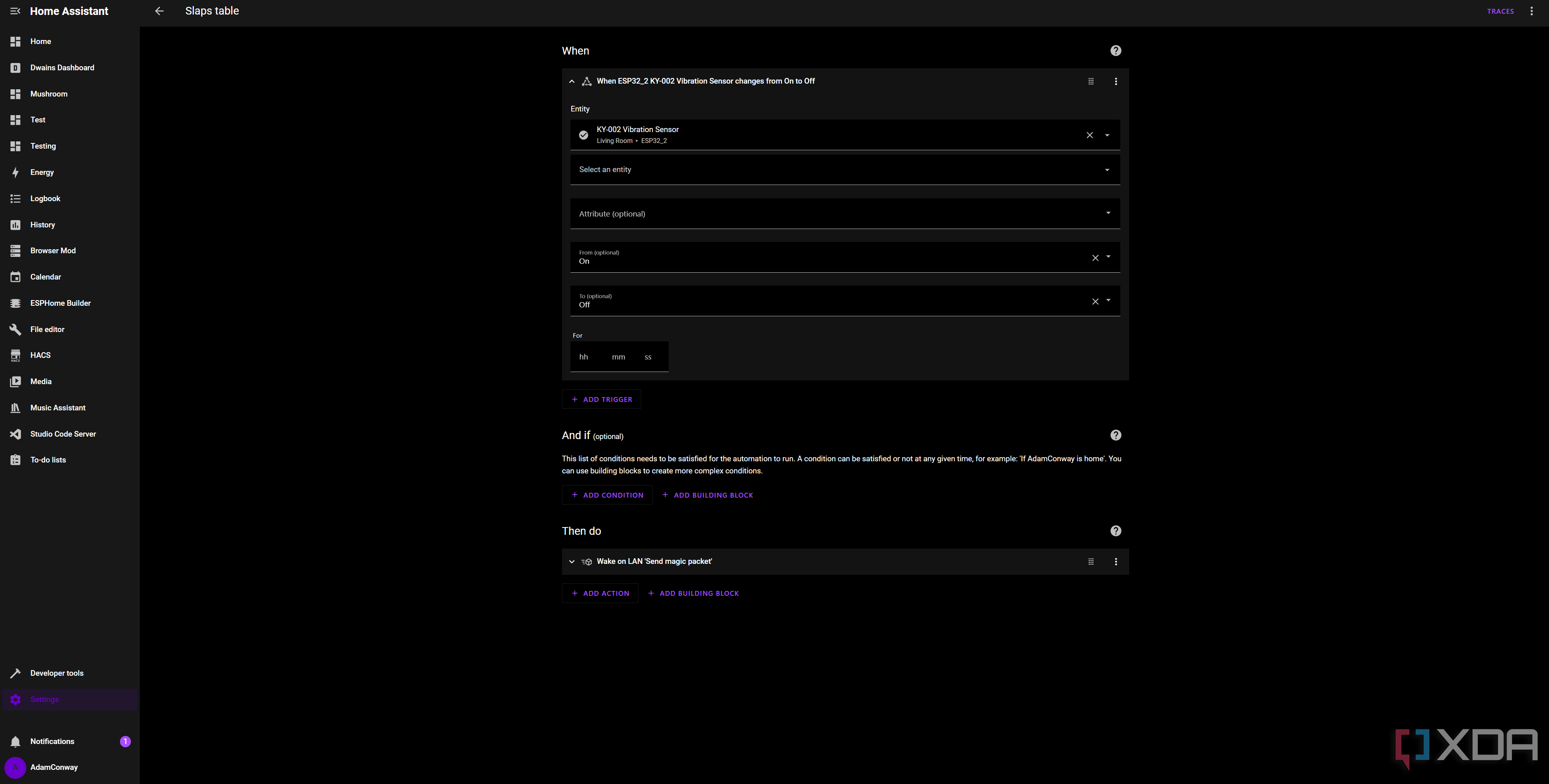The width and height of the screenshot is (1549, 784).
Task: Open the Testing dashboard in the sidebar
Action: pos(70,146)
